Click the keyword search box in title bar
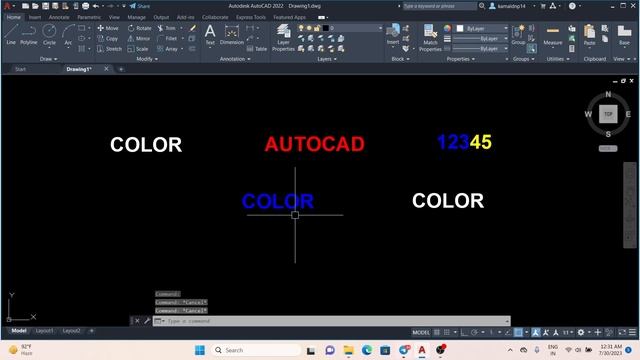The image size is (640, 360). point(440,6)
